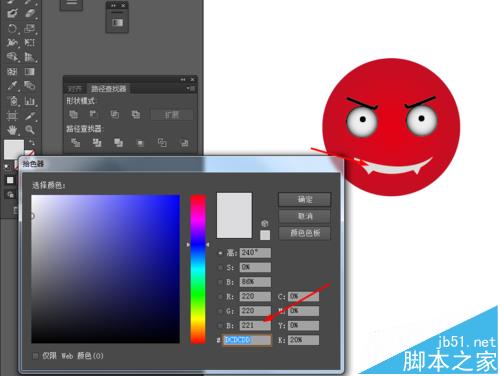This screenshot has height=376, width=500.
Task: Select the Width tool
Action: pos(12,43)
